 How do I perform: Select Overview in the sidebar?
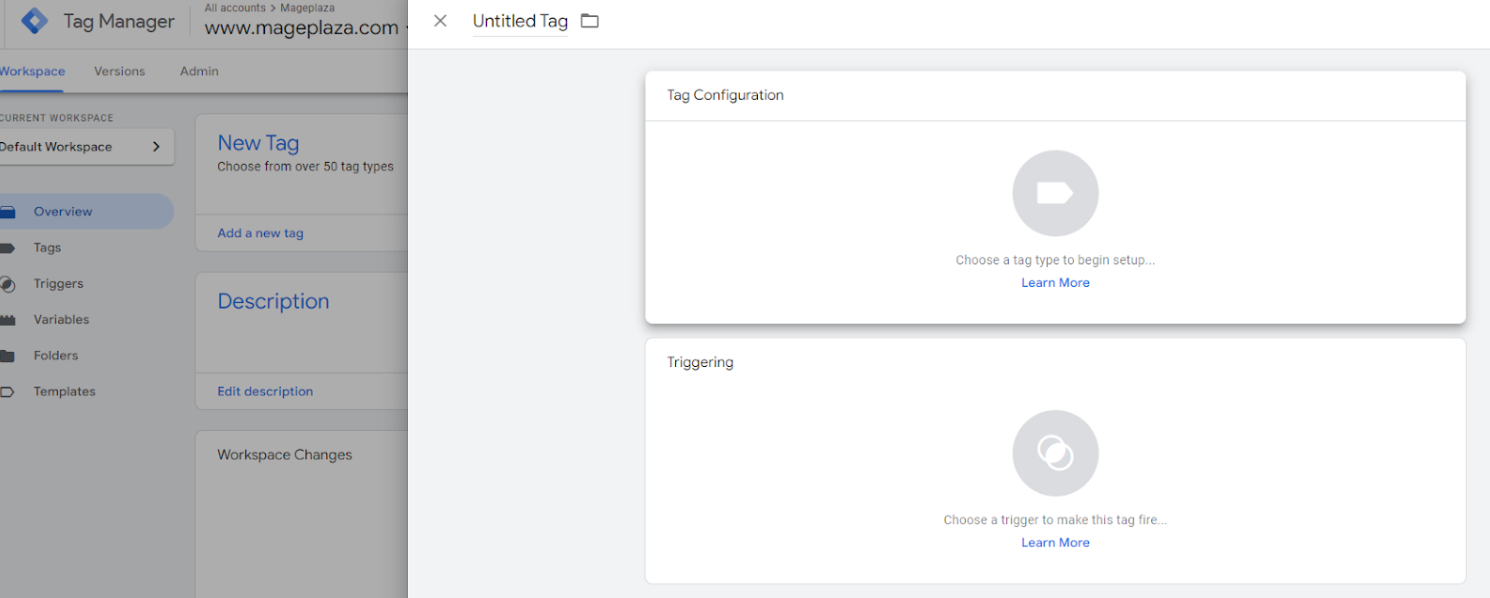tap(87, 212)
